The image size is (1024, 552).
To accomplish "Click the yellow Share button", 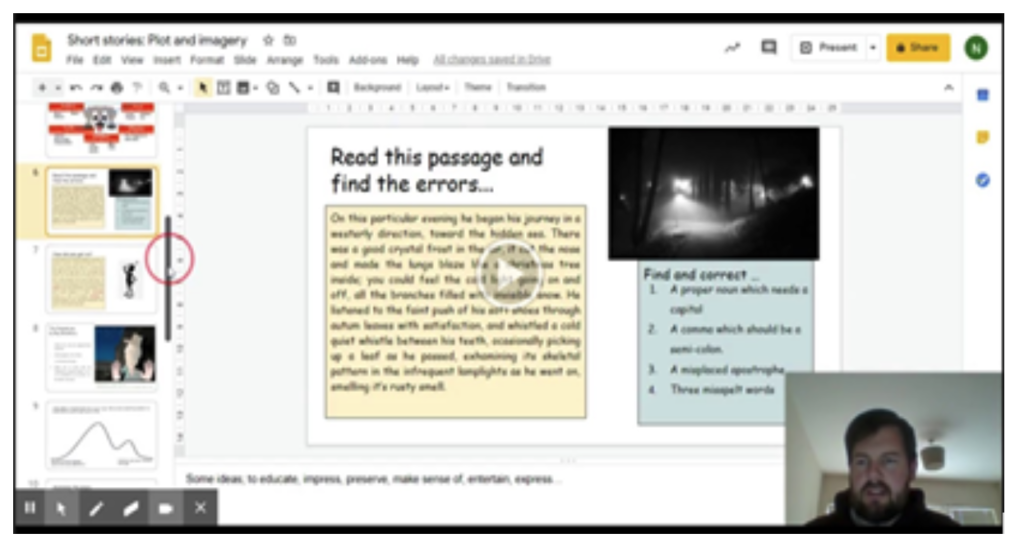I will [x=917, y=47].
